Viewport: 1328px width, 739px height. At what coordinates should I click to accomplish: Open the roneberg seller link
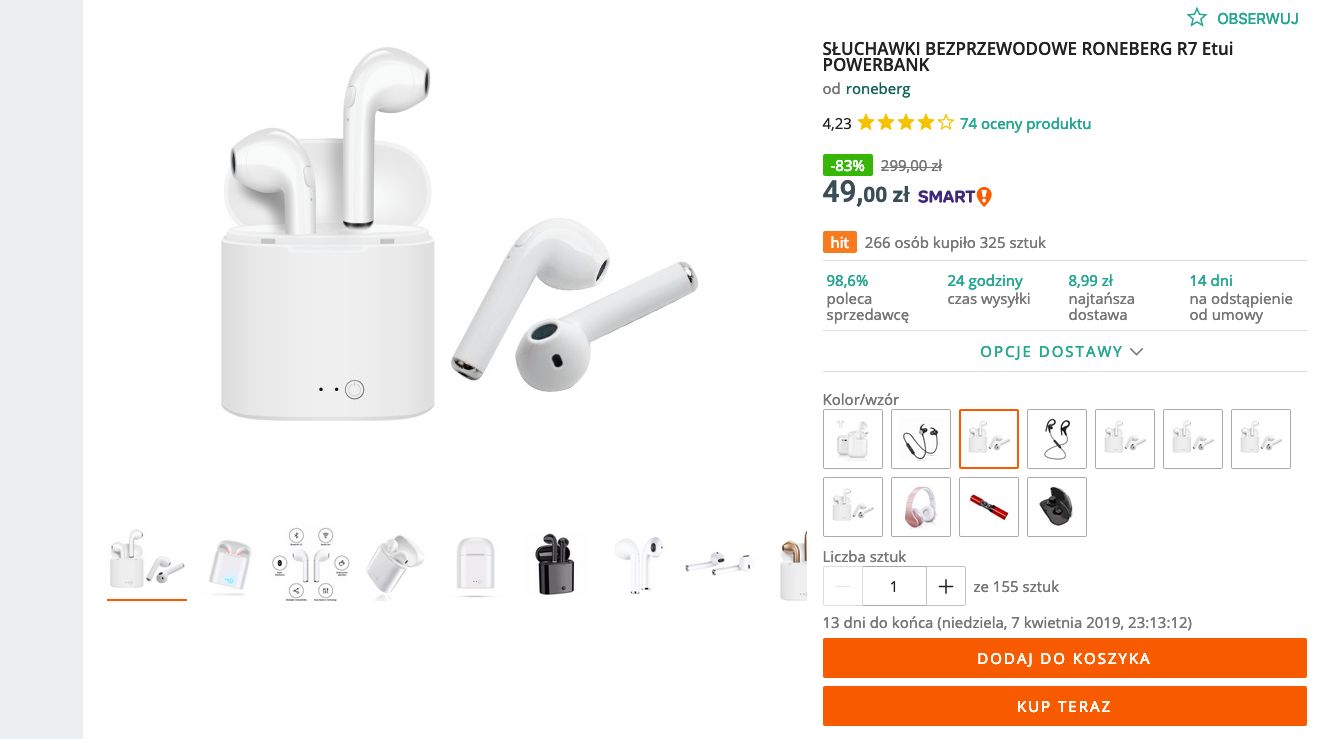(878, 89)
